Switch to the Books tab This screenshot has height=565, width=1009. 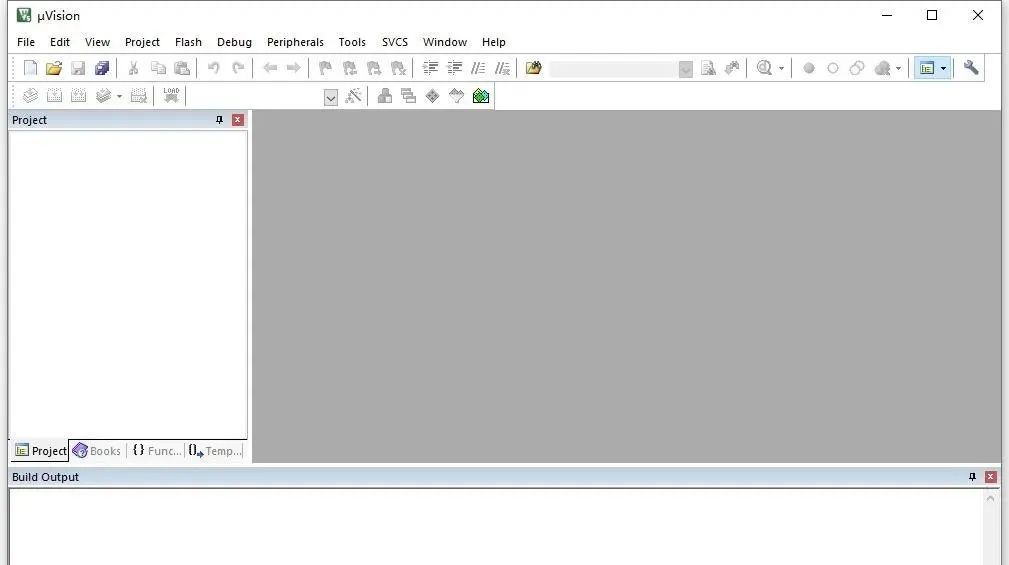point(97,450)
